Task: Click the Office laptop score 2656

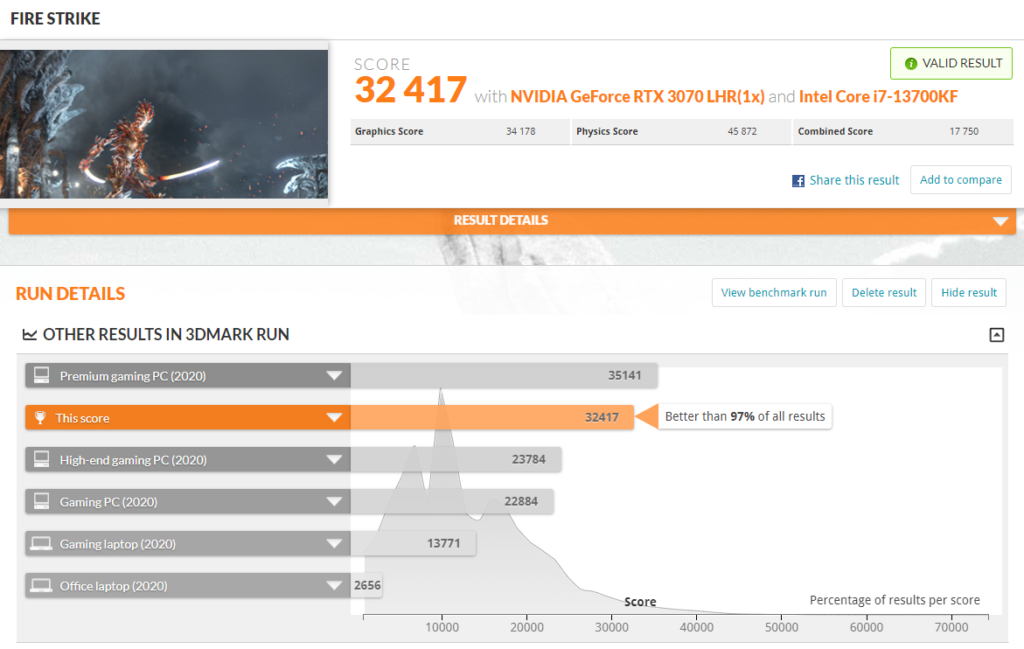Action: click(367, 585)
